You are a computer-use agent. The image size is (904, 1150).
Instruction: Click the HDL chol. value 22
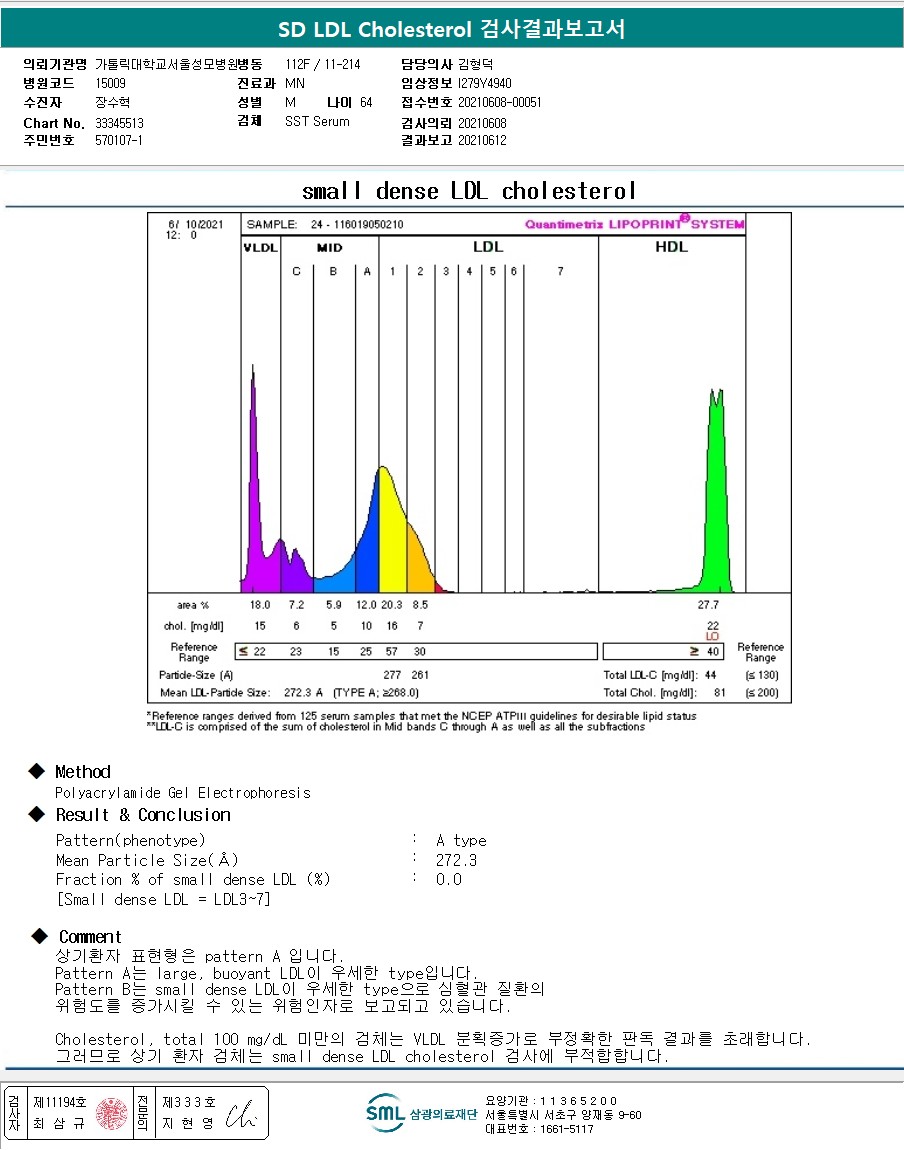[x=713, y=626]
